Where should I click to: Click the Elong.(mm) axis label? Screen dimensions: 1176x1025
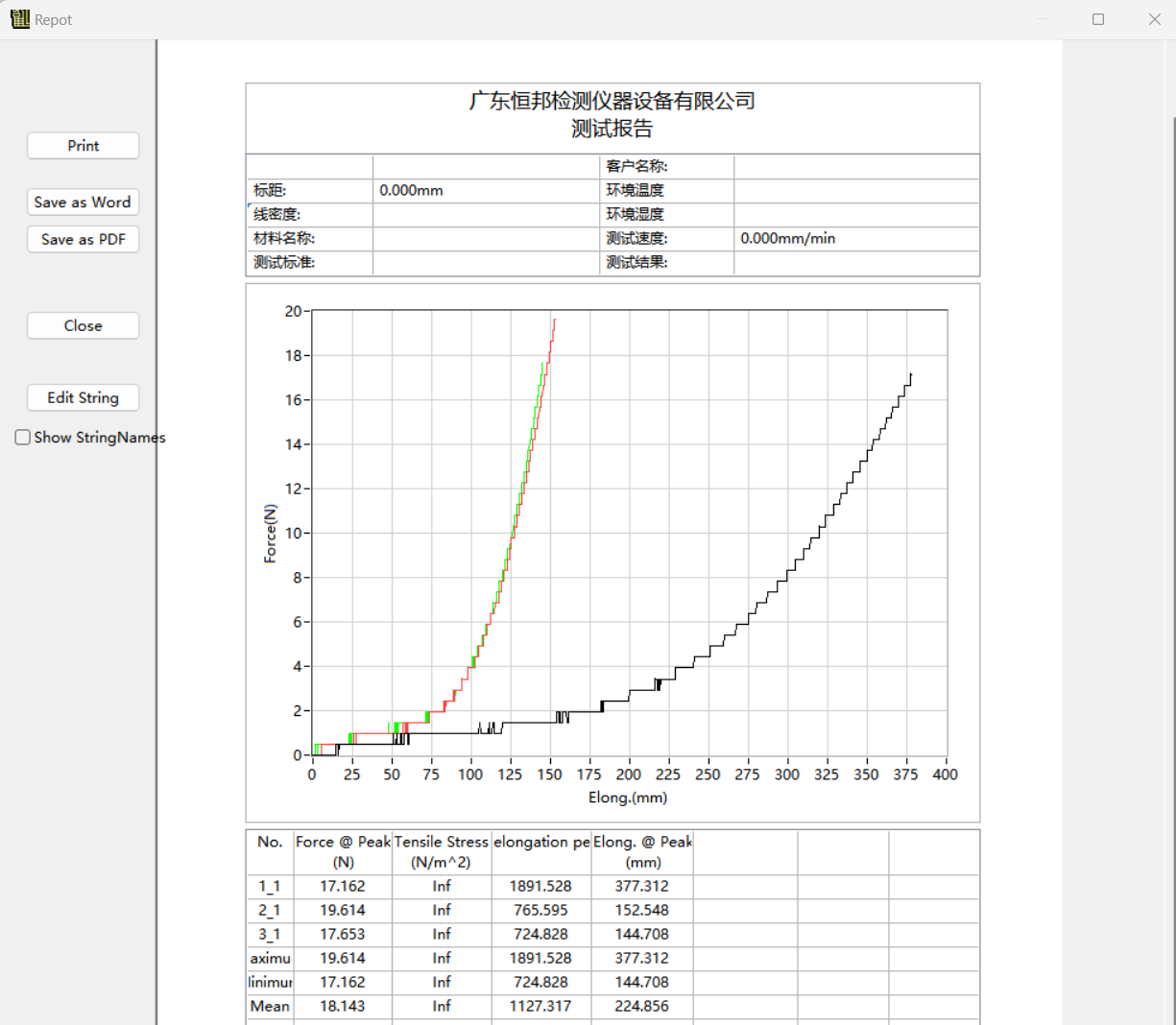click(x=628, y=798)
